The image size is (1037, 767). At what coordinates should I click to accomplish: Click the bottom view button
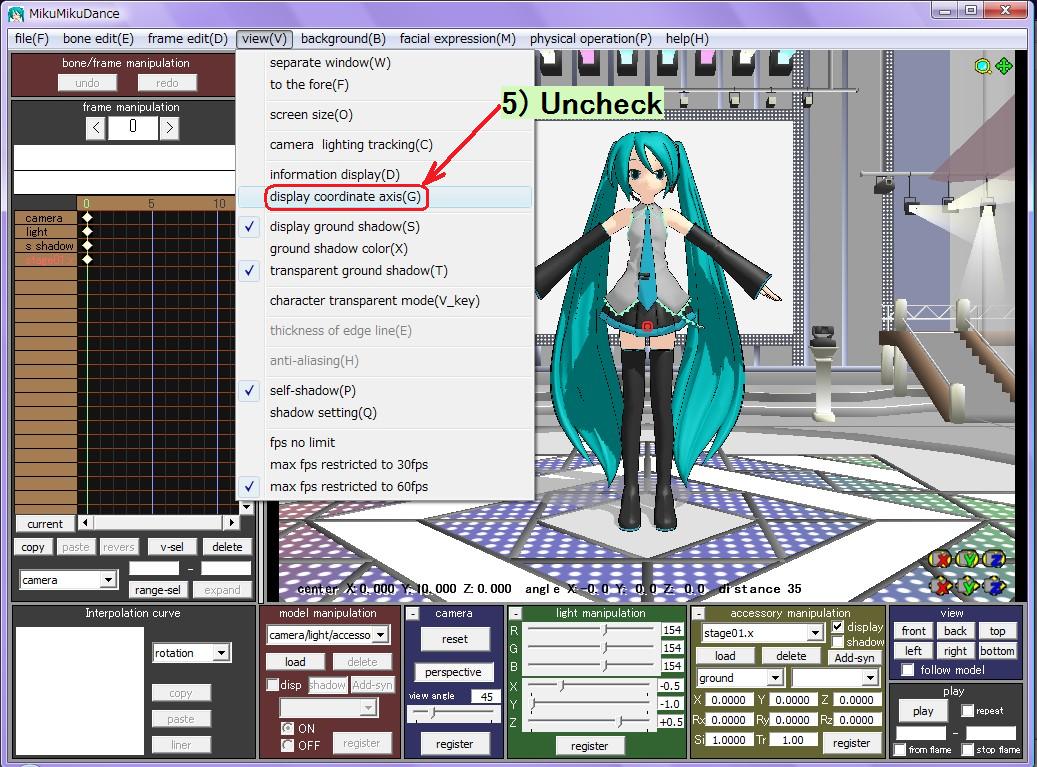pos(997,651)
